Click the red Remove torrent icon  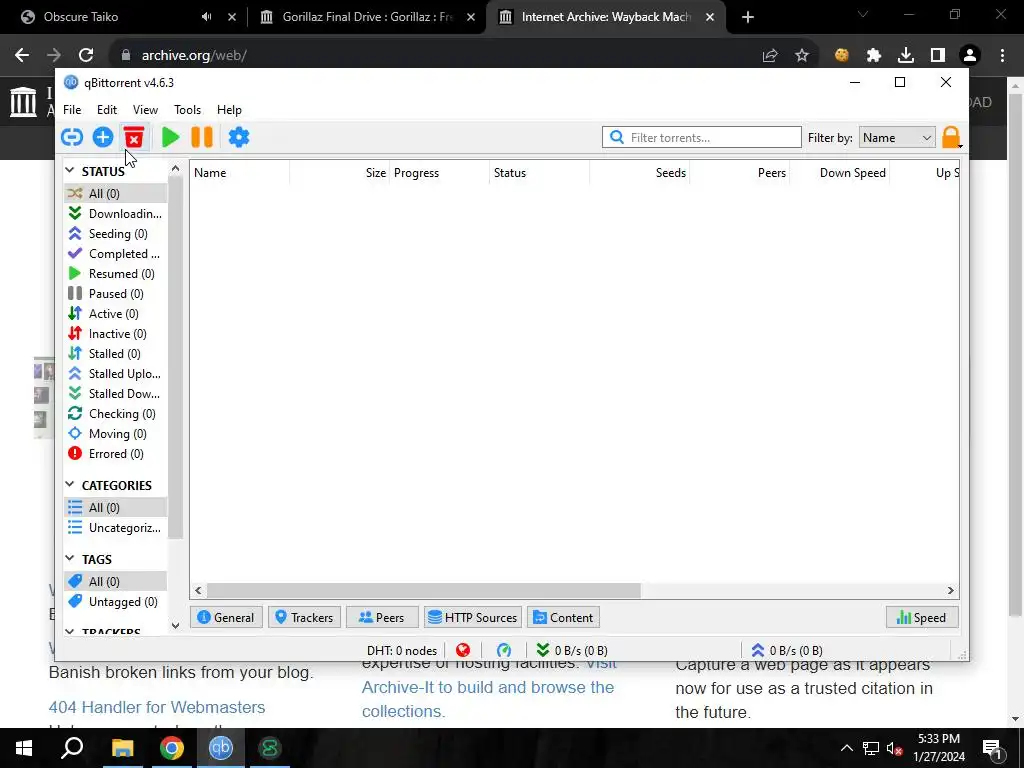point(134,137)
